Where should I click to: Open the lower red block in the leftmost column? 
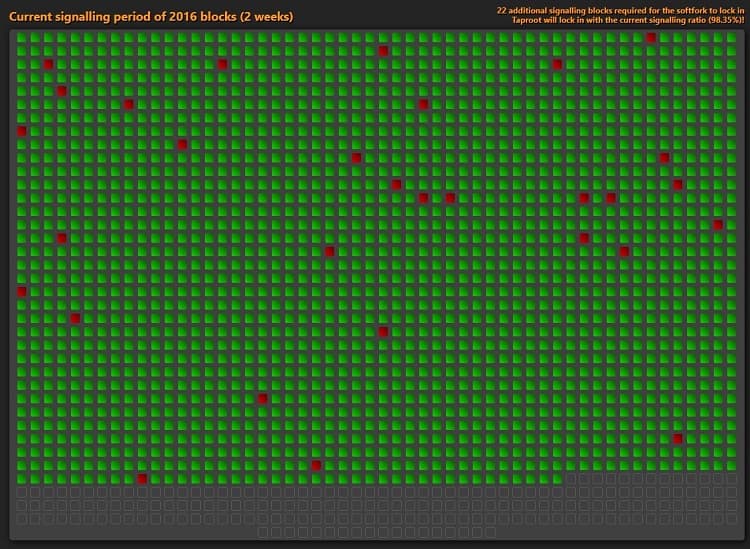click(22, 292)
